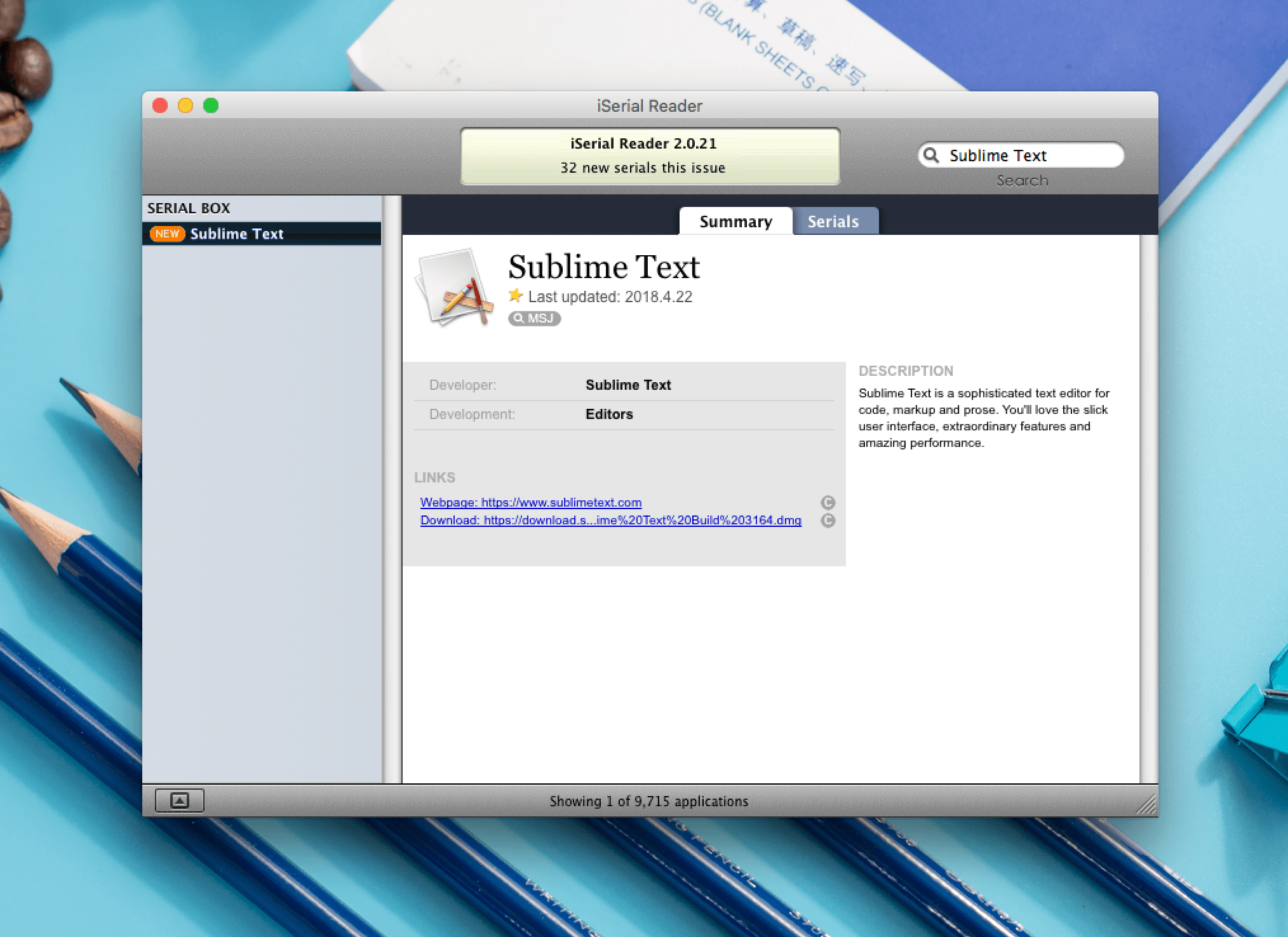The image size is (1288, 937).
Task: Copy the Webpage link with C icon
Action: tap(828, 503)
